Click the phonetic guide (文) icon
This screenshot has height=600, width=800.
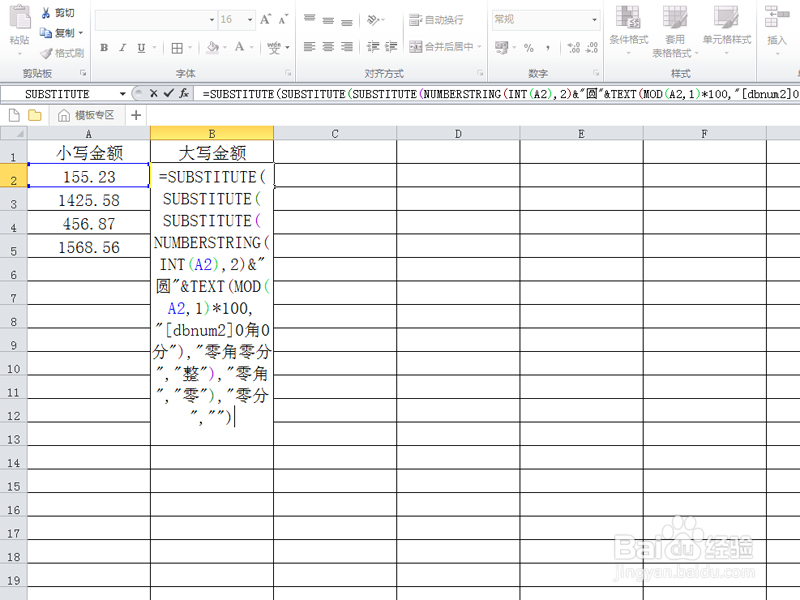coord(274,47)
